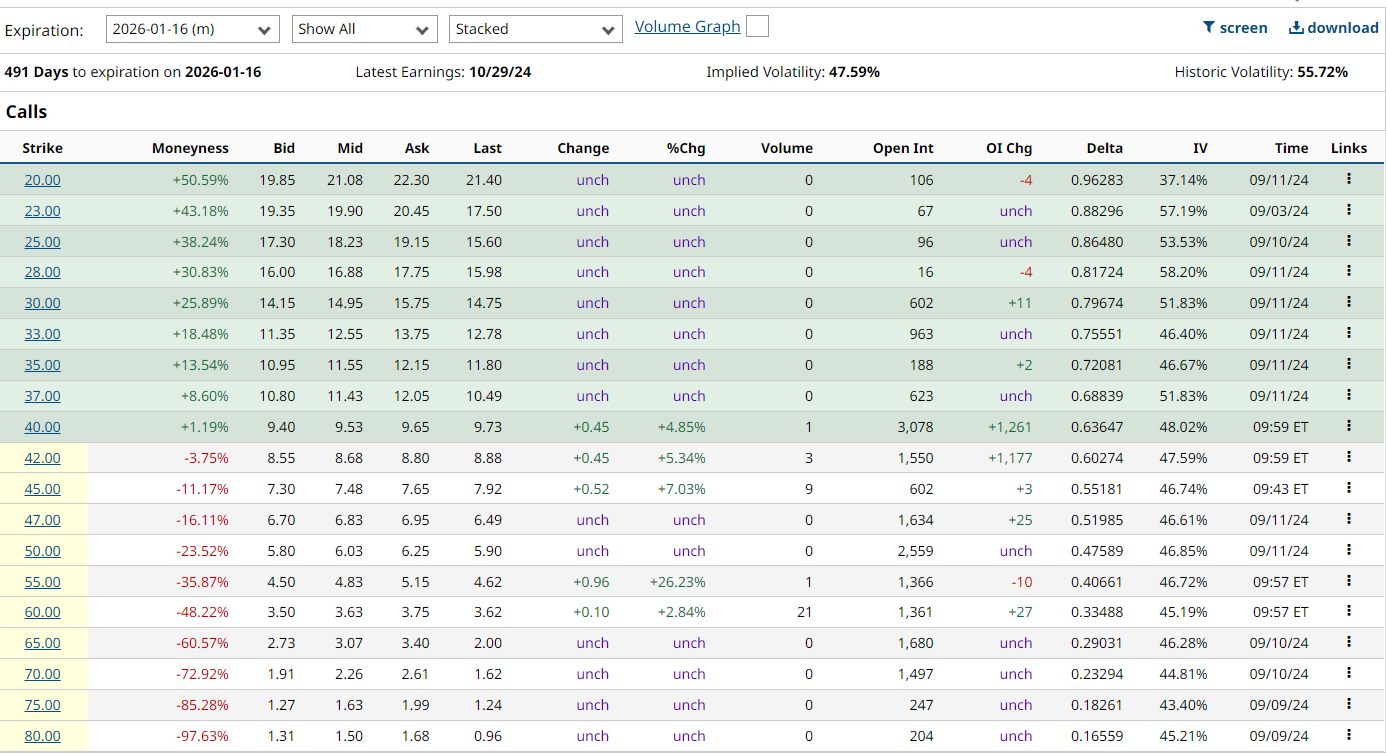Select change value +0.96
The width and height of the screenshot is (1387, 753).
(590, 582)
